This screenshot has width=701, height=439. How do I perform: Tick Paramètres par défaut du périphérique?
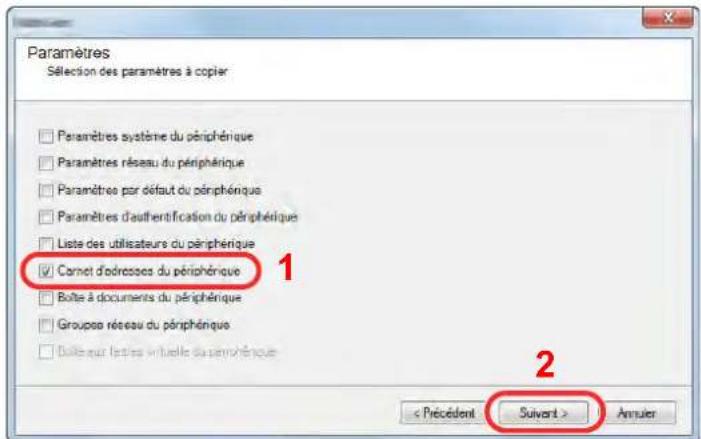coord(46,190)
